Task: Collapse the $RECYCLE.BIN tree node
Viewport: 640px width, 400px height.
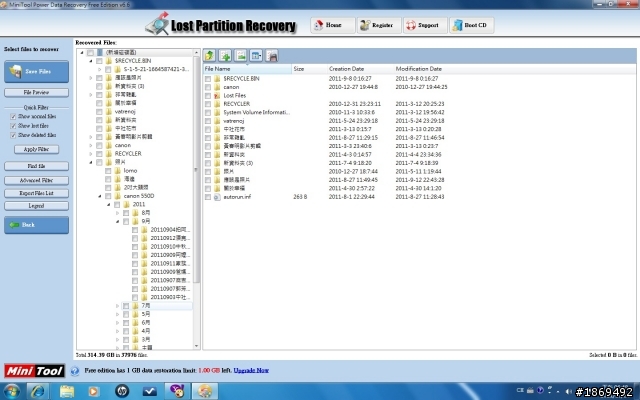Action: tap(91, 61)
